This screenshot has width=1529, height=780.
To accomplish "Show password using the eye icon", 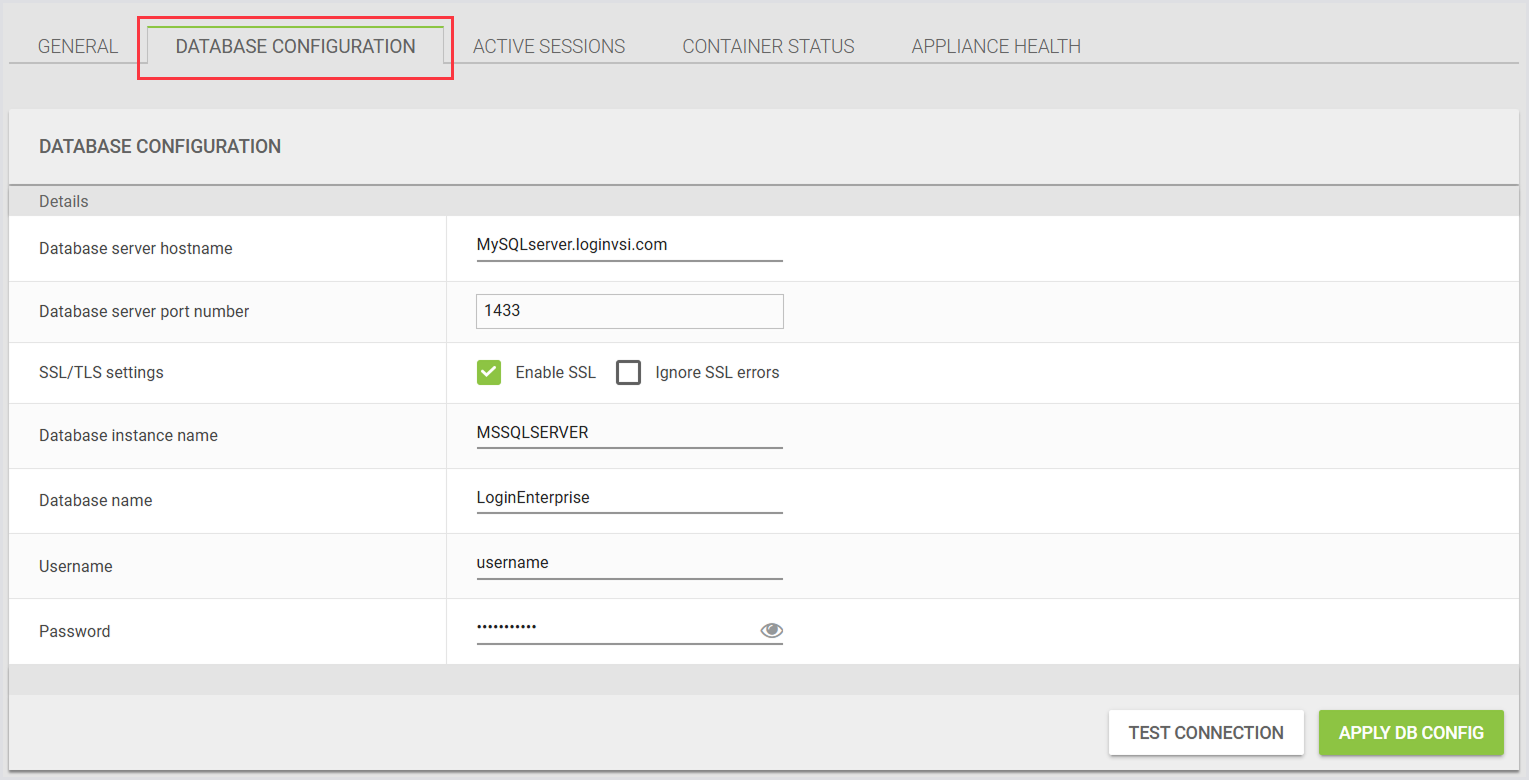I will point(771,630).
